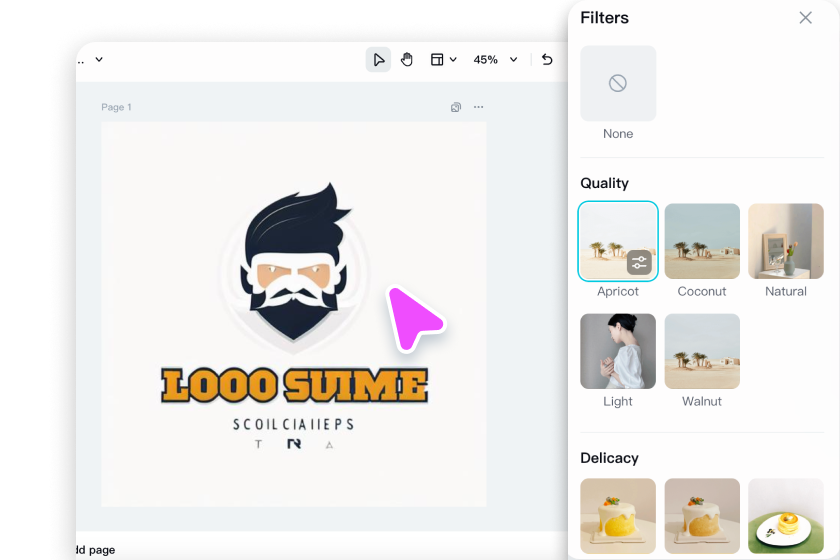The width and height of the screenshot is (840, 560).
Task: Apply the Natural filter
Action: (785, 241)
